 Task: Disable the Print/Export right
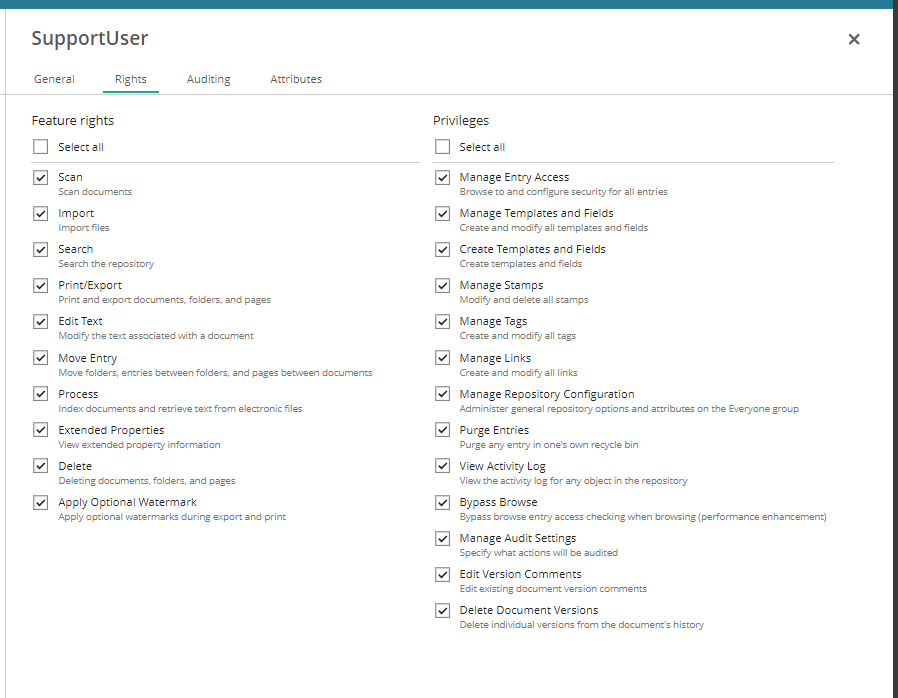click(41, 285)
